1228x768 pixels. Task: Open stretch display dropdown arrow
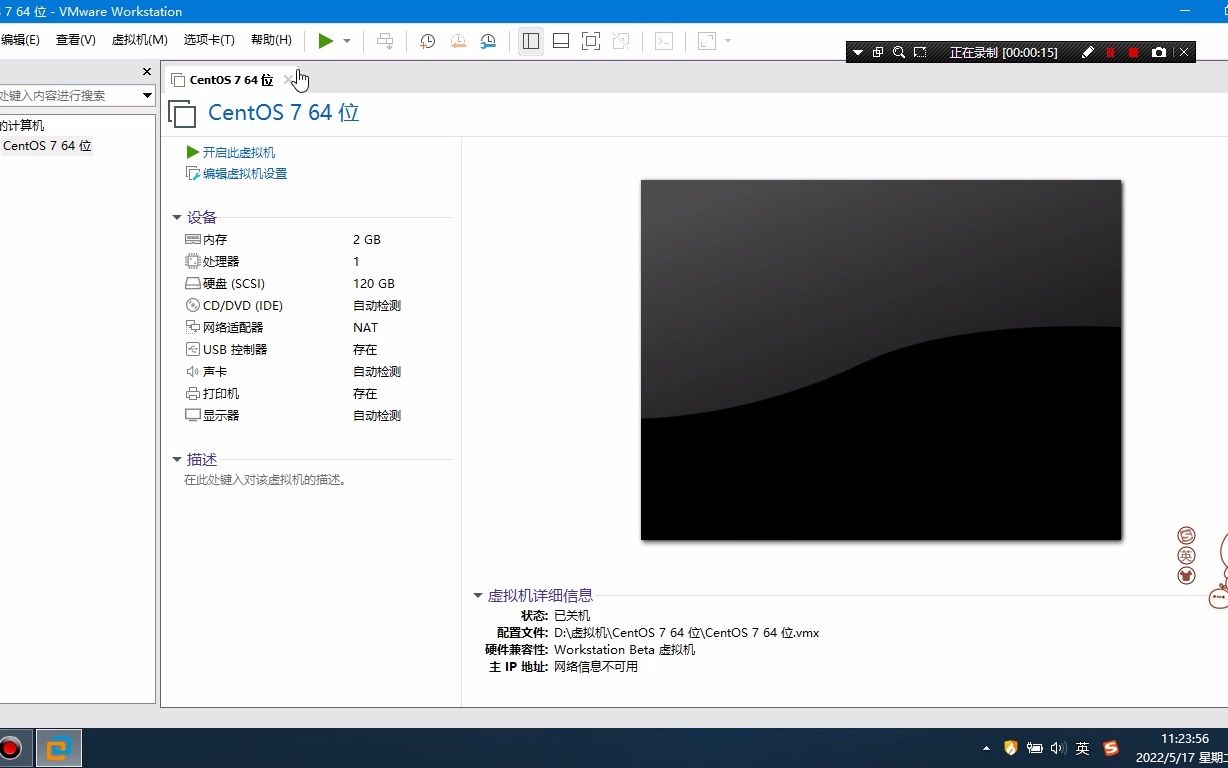tap(728, 41)
